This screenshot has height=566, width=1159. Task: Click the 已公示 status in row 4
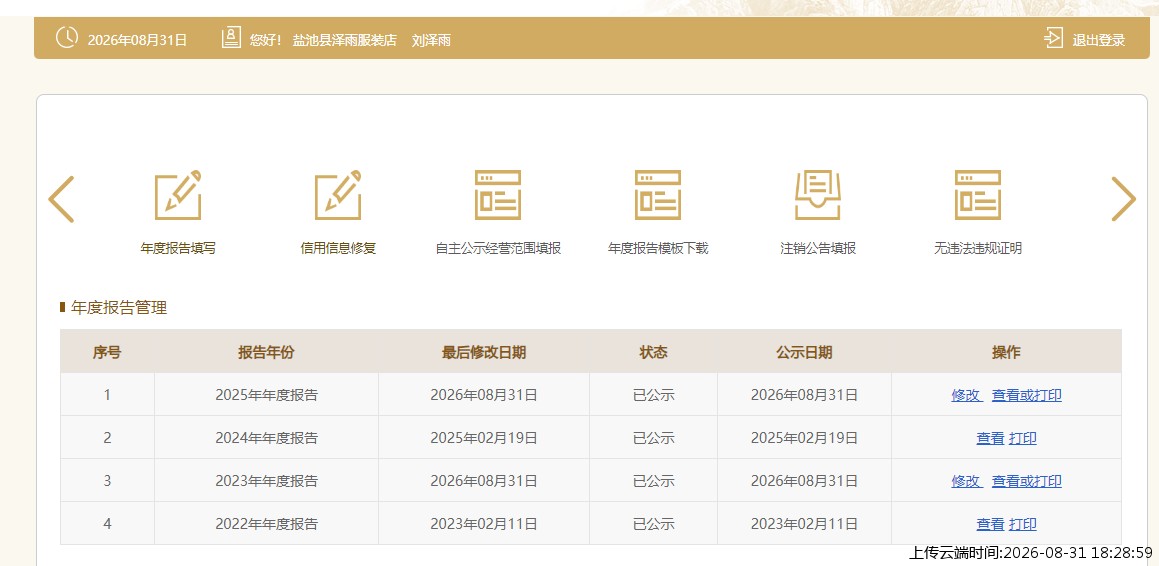click(x=653, y=523)
